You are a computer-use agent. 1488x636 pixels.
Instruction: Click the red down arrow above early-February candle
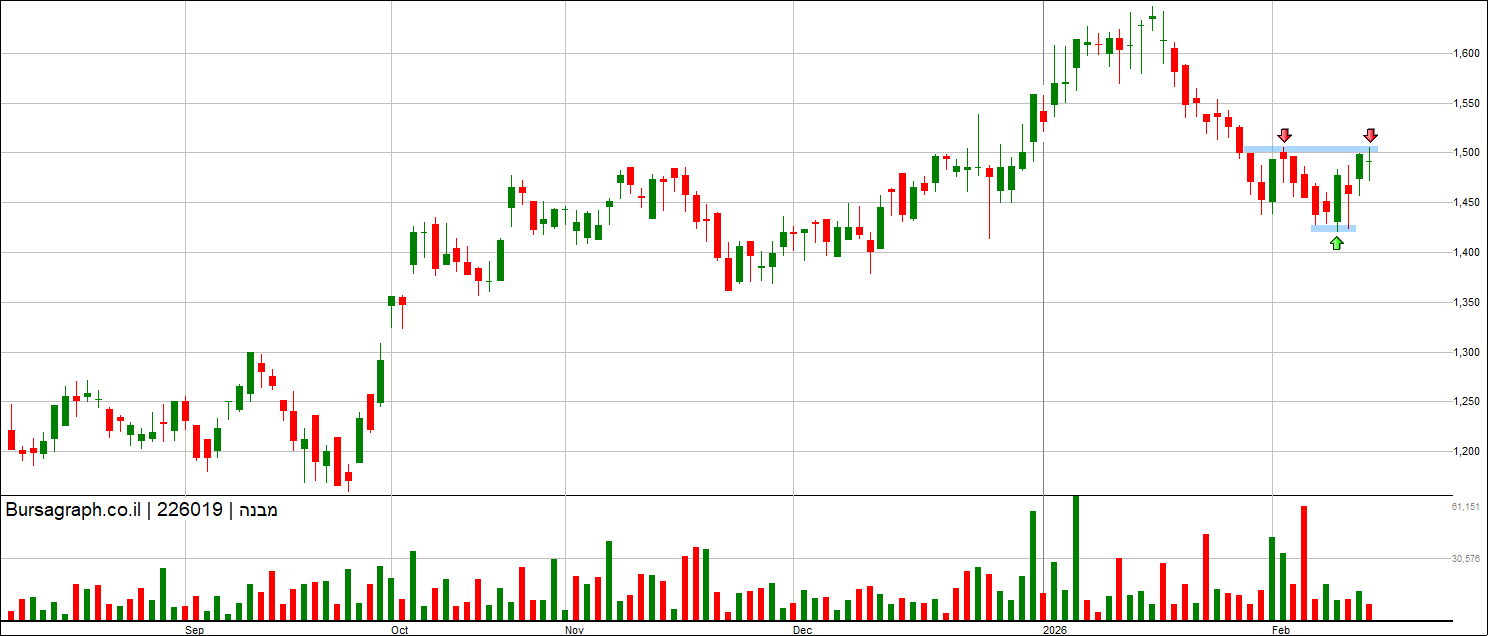(1285, 135)
